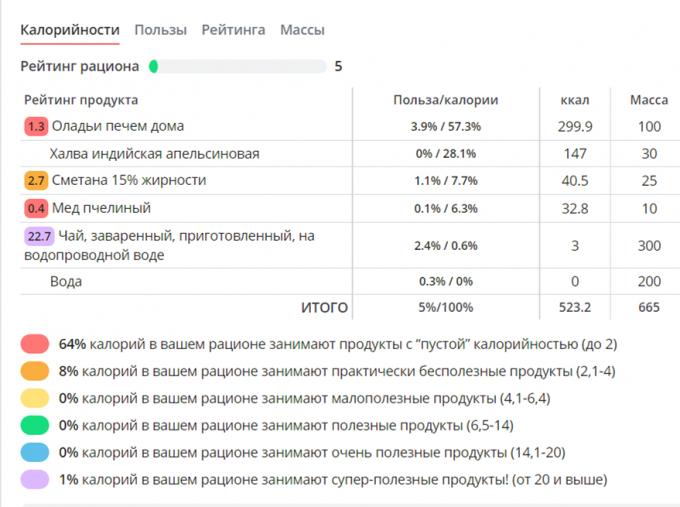This screenshot has height=507, width=680.
Task: Click the orange legend color swatch
Action: [35, 371]
